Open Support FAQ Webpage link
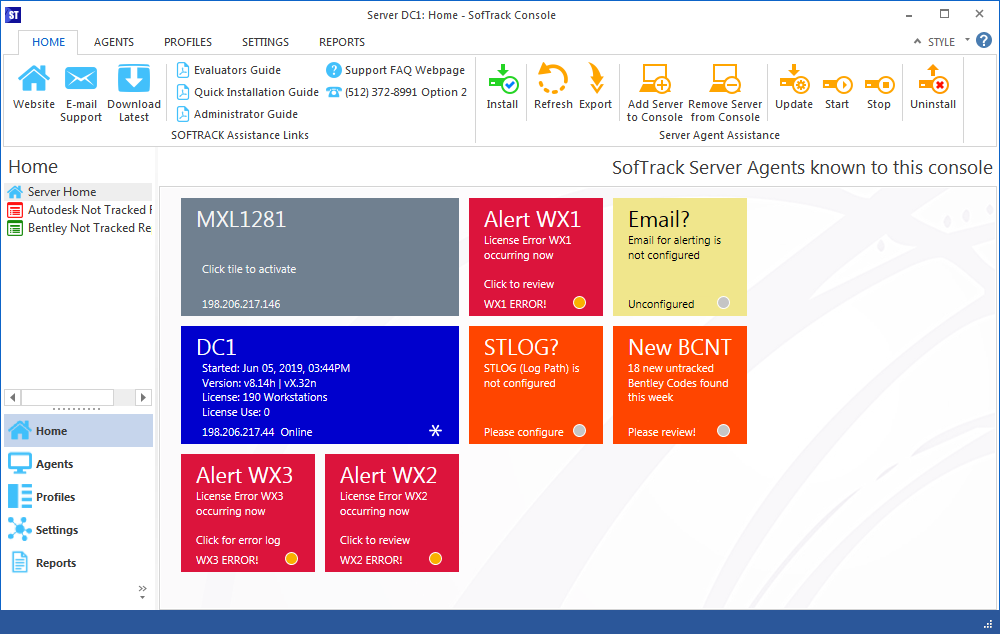The height and width of the screenshot is (634, 1000). pos(395,70)
